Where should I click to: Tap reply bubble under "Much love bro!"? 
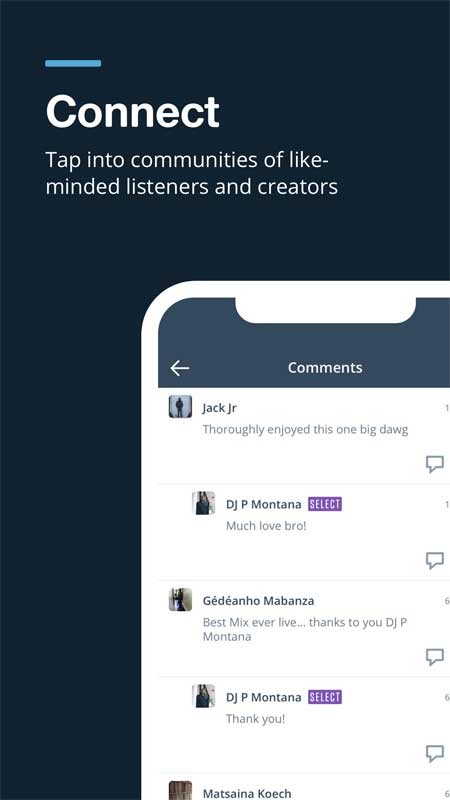435,560
